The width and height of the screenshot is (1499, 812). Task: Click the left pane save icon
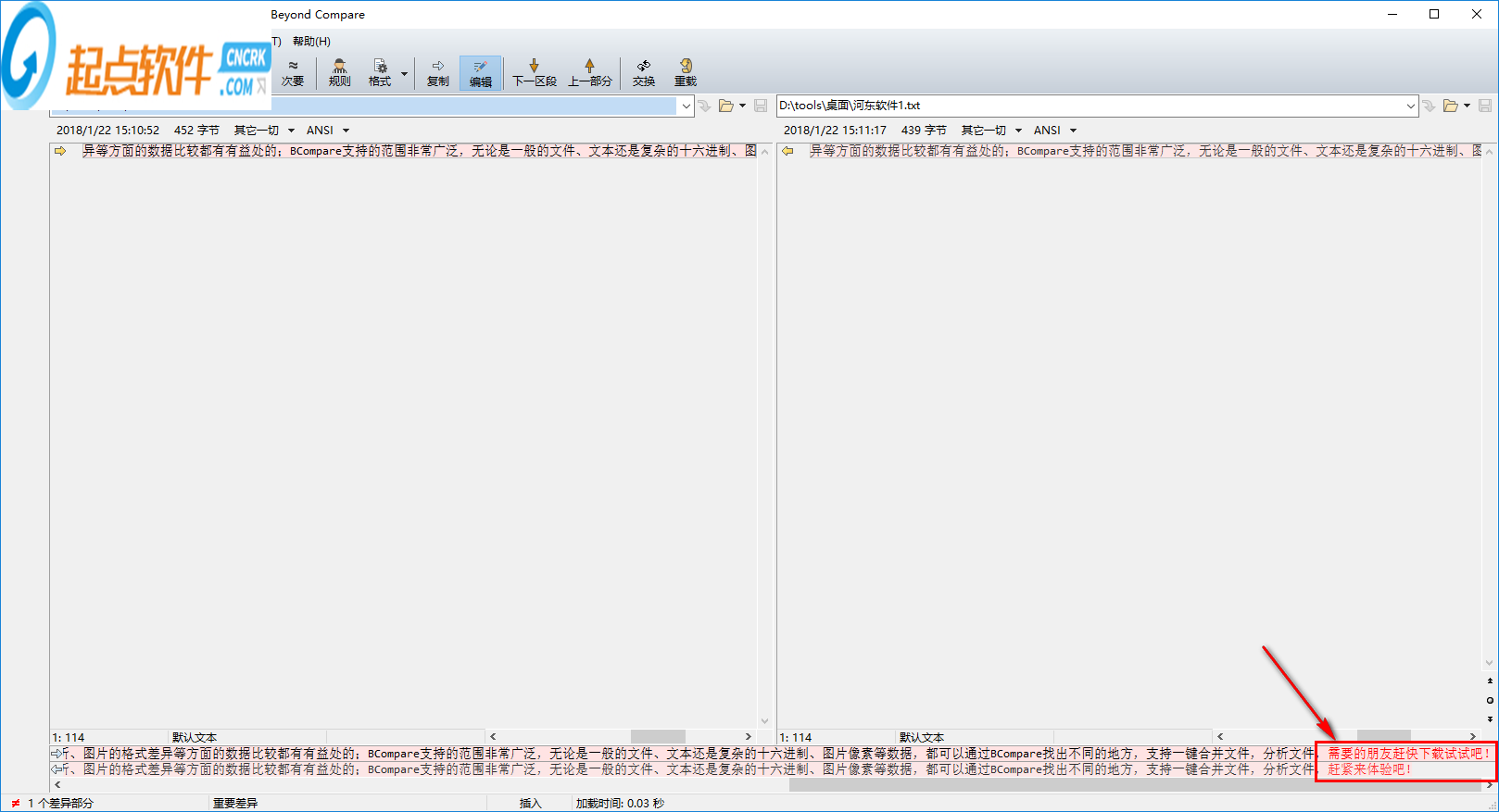coord(761,106)
